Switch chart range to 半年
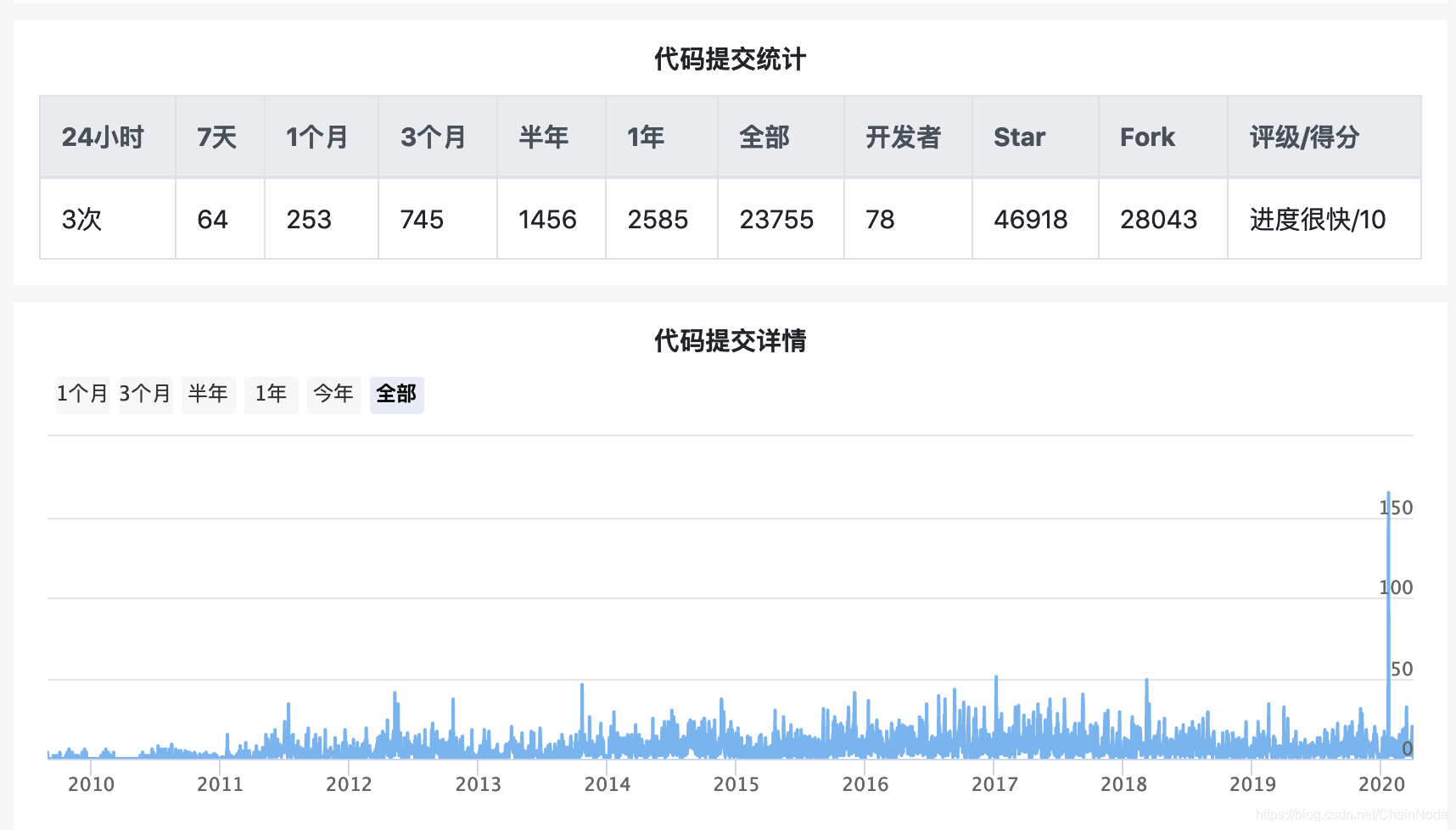Viewport: 1456px width, 830px height. (x=209, y=395)
